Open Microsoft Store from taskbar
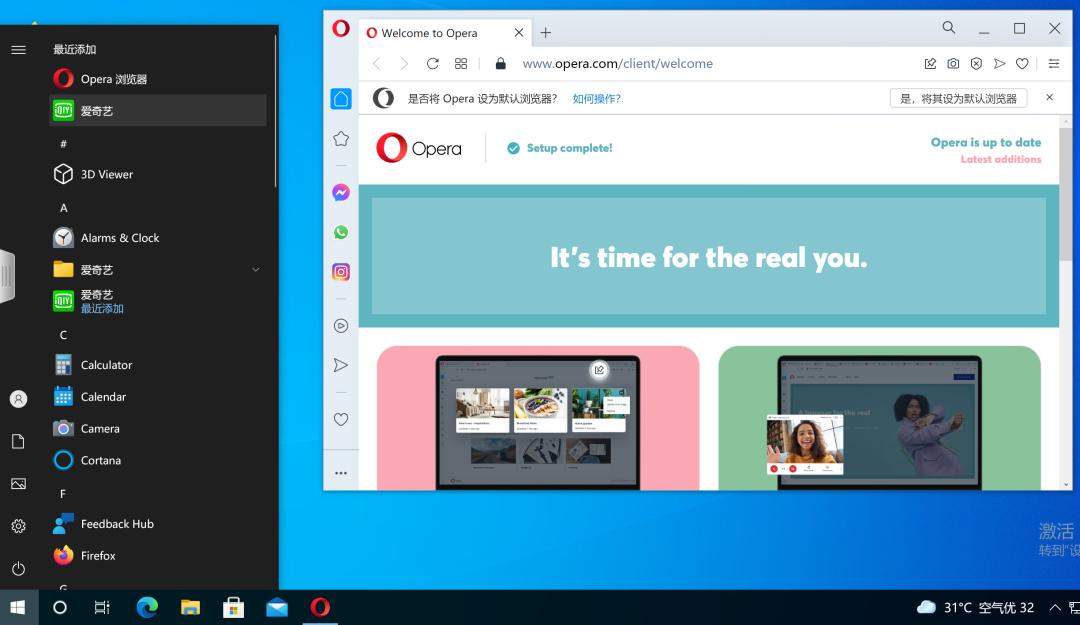 point(233,607)
